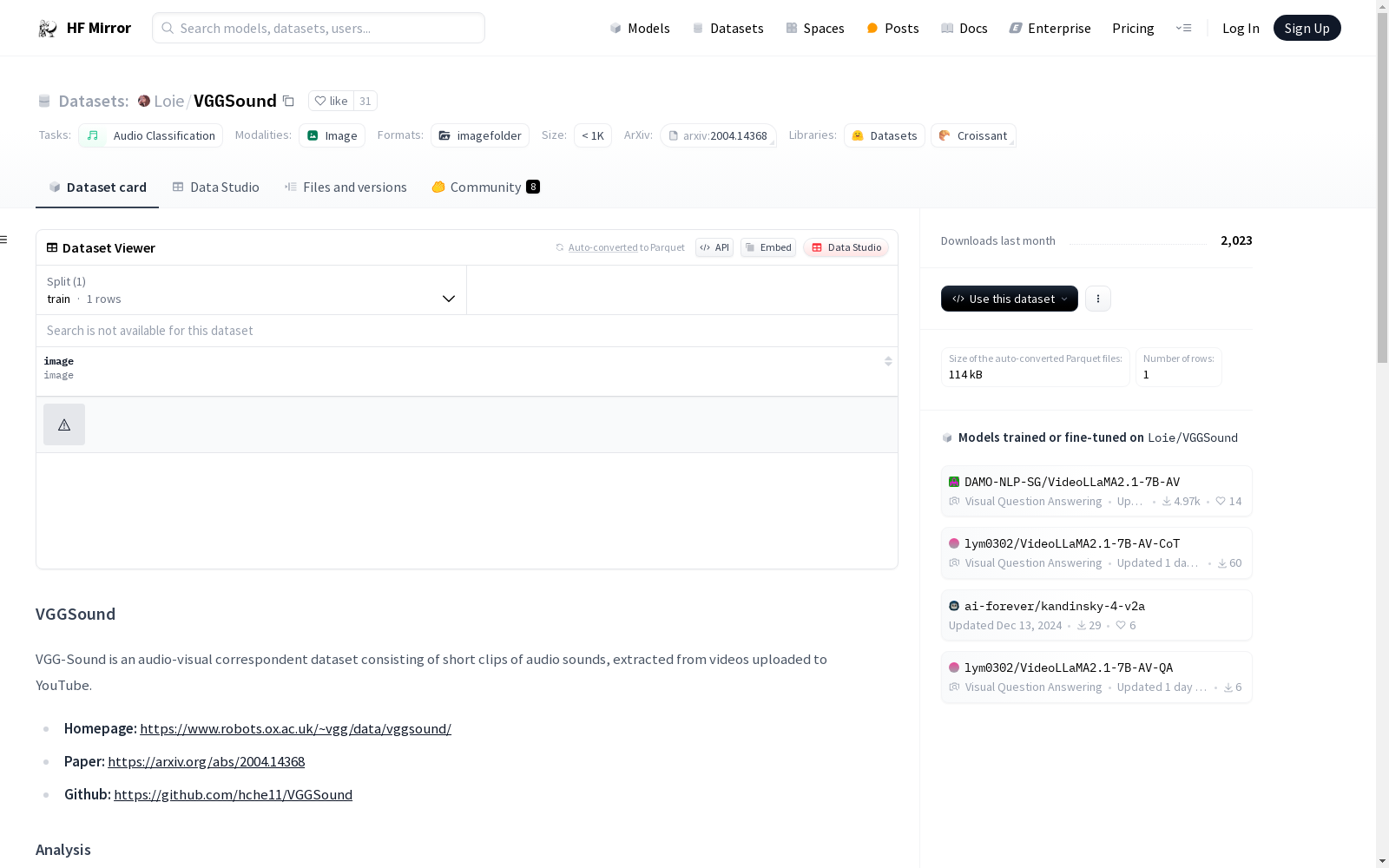Open the arxiv:2004.14368 tag

click(718, 135)
